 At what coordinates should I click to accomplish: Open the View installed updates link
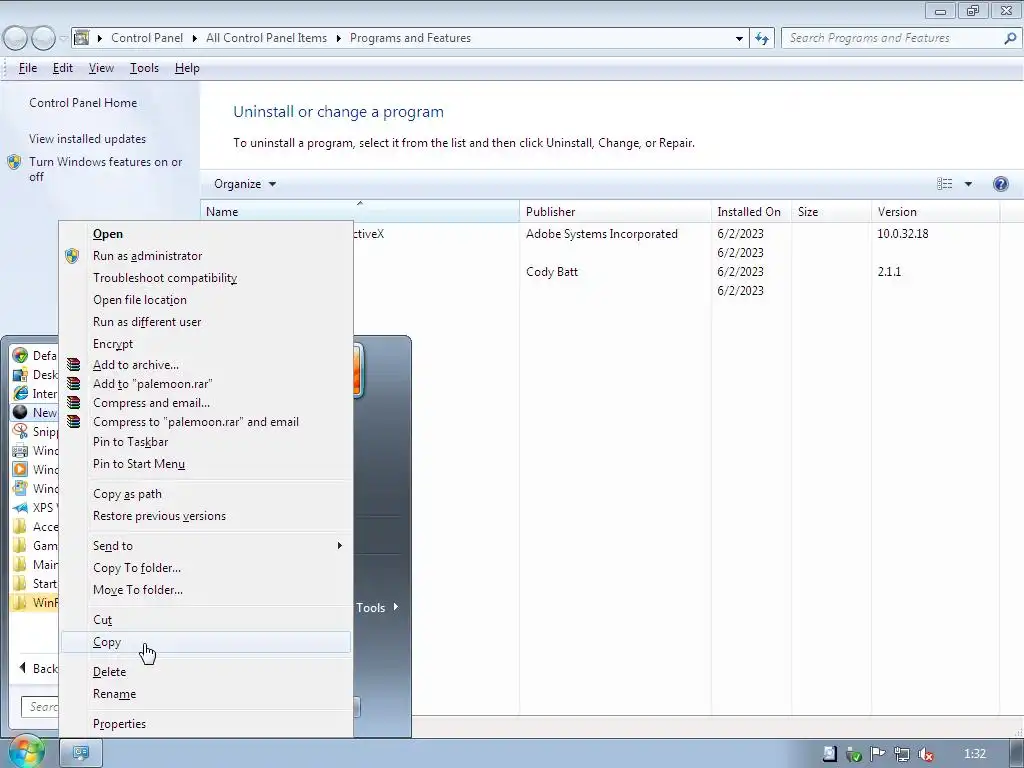click(x=88, y=138)
